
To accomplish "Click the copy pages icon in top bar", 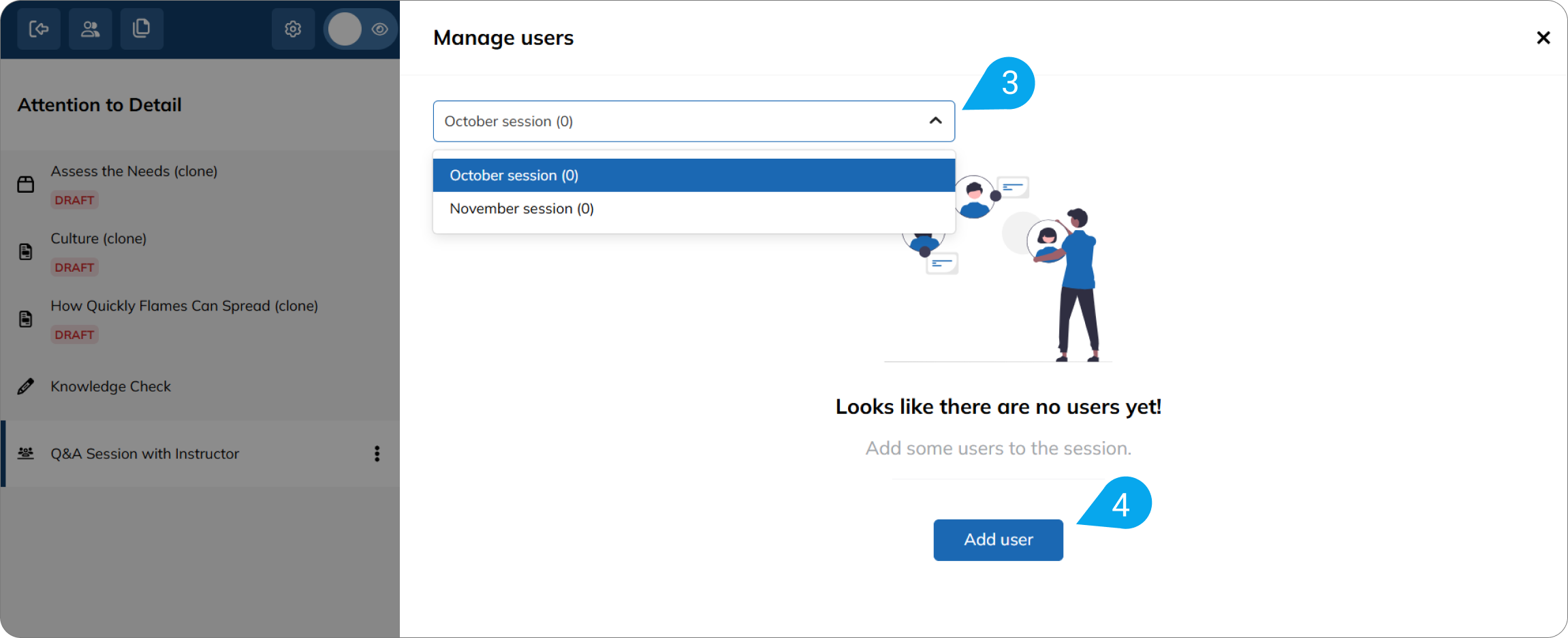I will [x=142, y=29].
